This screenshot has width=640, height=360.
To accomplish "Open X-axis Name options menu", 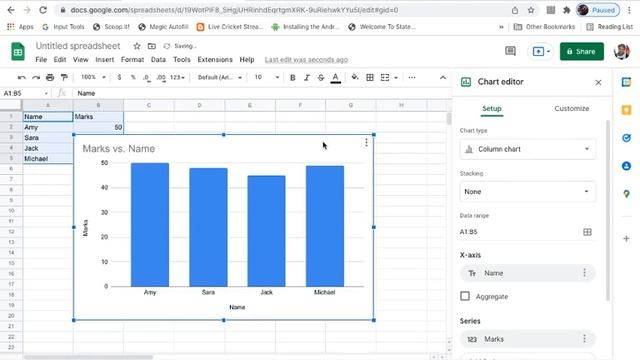I will (584, 273).
